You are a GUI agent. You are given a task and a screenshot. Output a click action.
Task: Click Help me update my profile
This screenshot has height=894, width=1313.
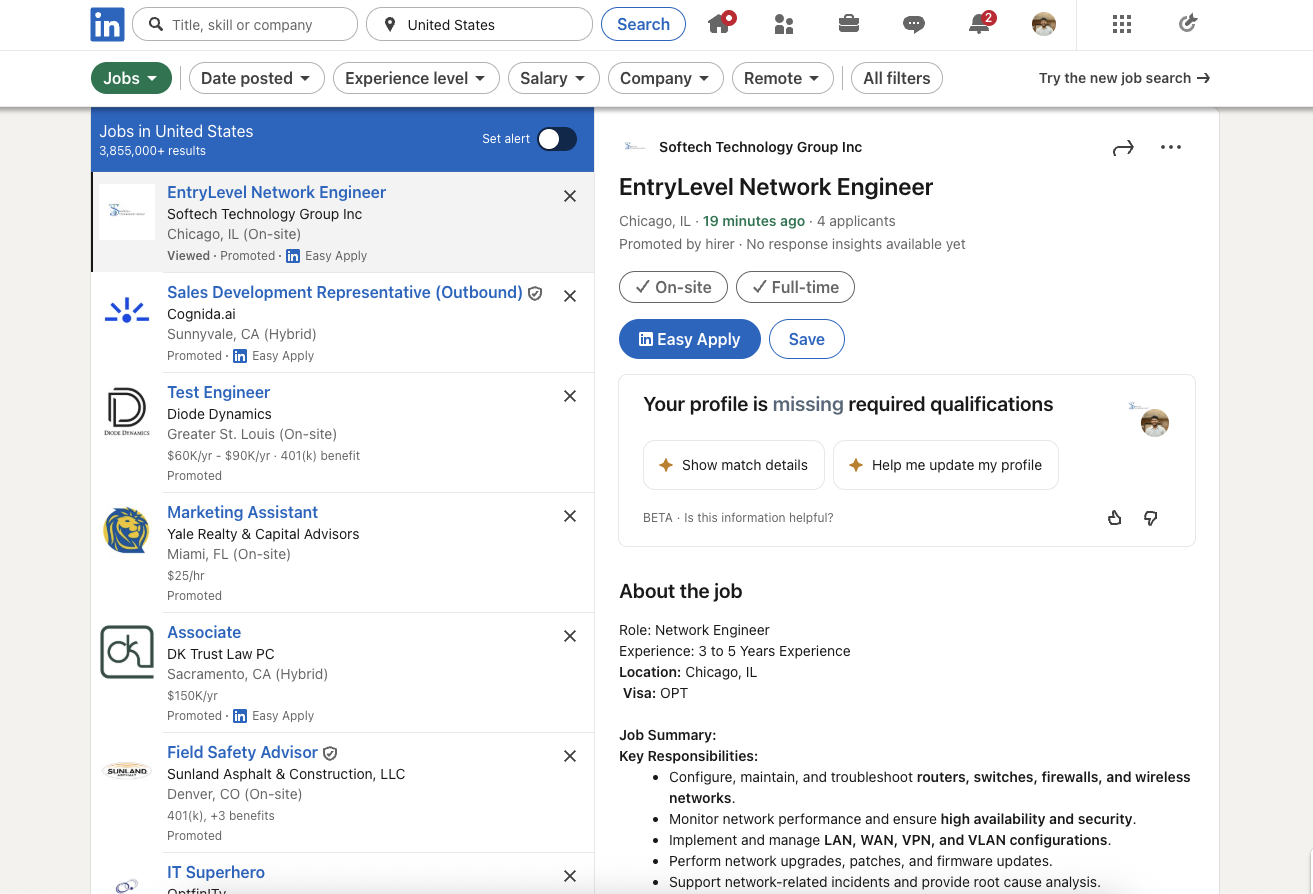coord(946,465)
